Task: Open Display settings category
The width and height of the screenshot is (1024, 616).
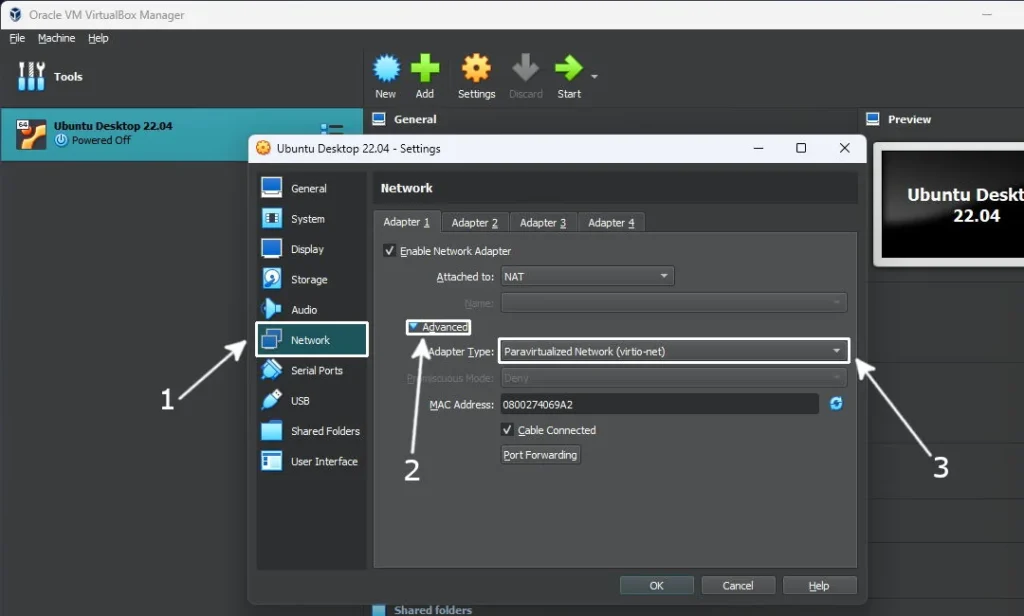Action: pyautogui.click(x=312, y=249)
